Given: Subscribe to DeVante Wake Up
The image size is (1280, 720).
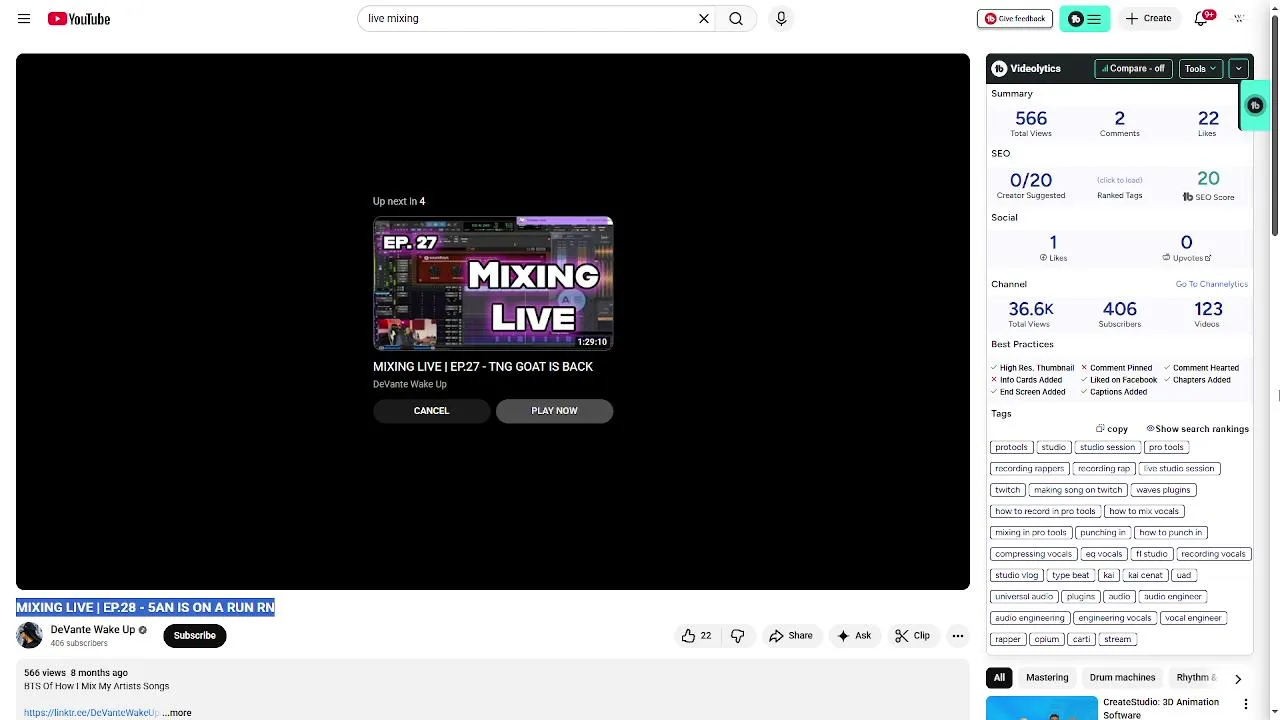Looking at the screenshot, I should coord(195,636).
